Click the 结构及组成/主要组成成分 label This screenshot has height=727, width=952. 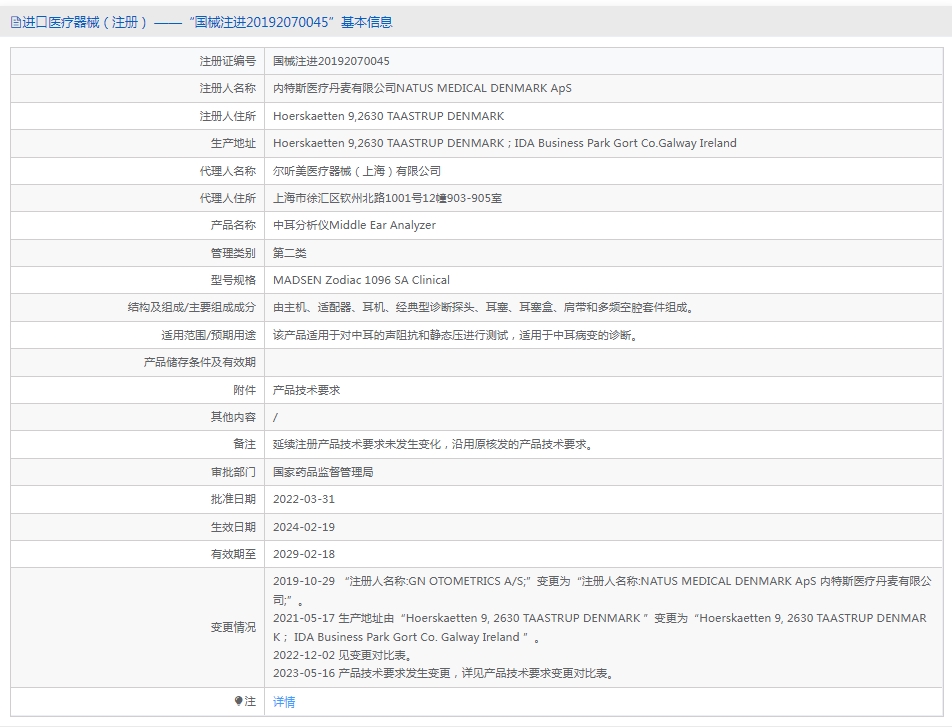click(192, 307)
